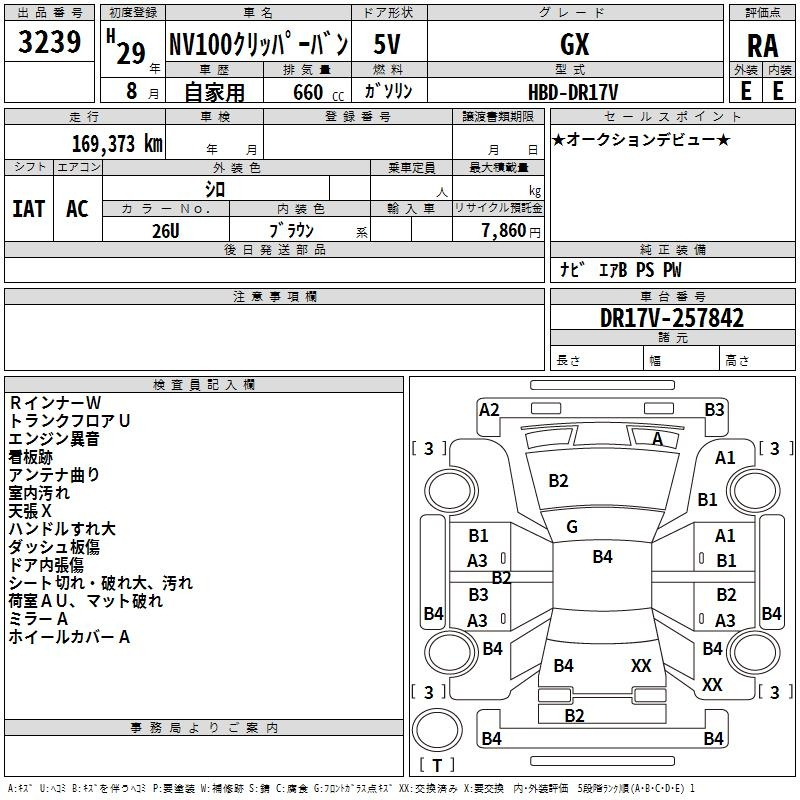Select the GX grade field

coord(574,45)
